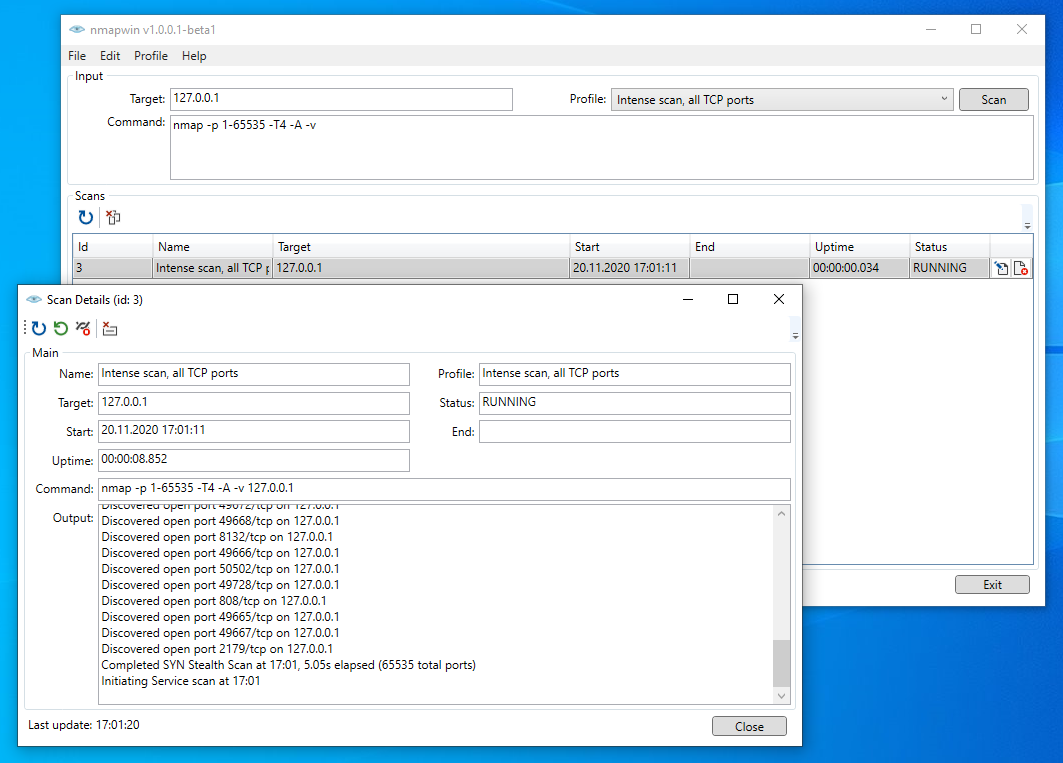The image size is (1063, 763).
Task: Click the blue refresh icon in Scan Details
Action: pos(39,328)
